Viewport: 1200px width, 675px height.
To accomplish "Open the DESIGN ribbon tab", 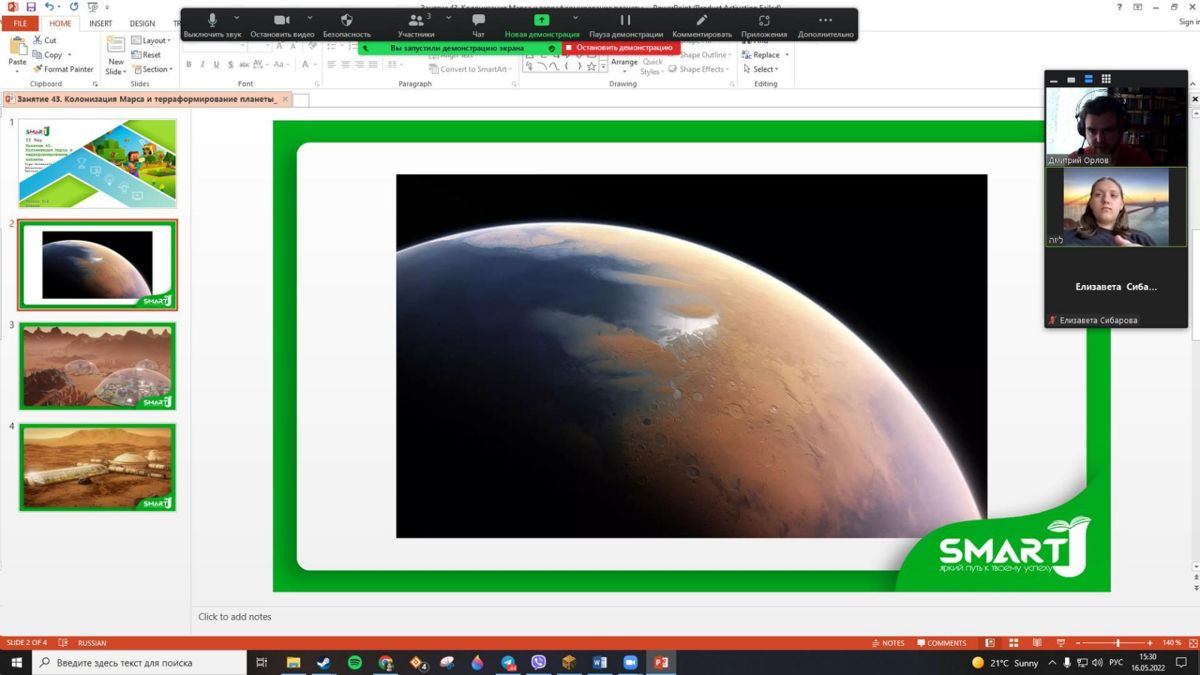I will point(142,23).
